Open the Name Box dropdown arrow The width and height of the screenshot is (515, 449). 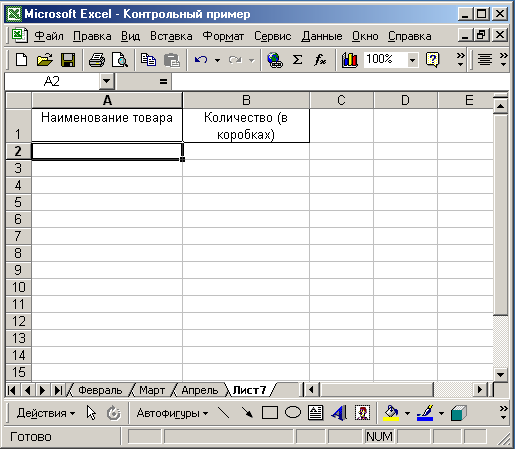click(x=107, y=81)
